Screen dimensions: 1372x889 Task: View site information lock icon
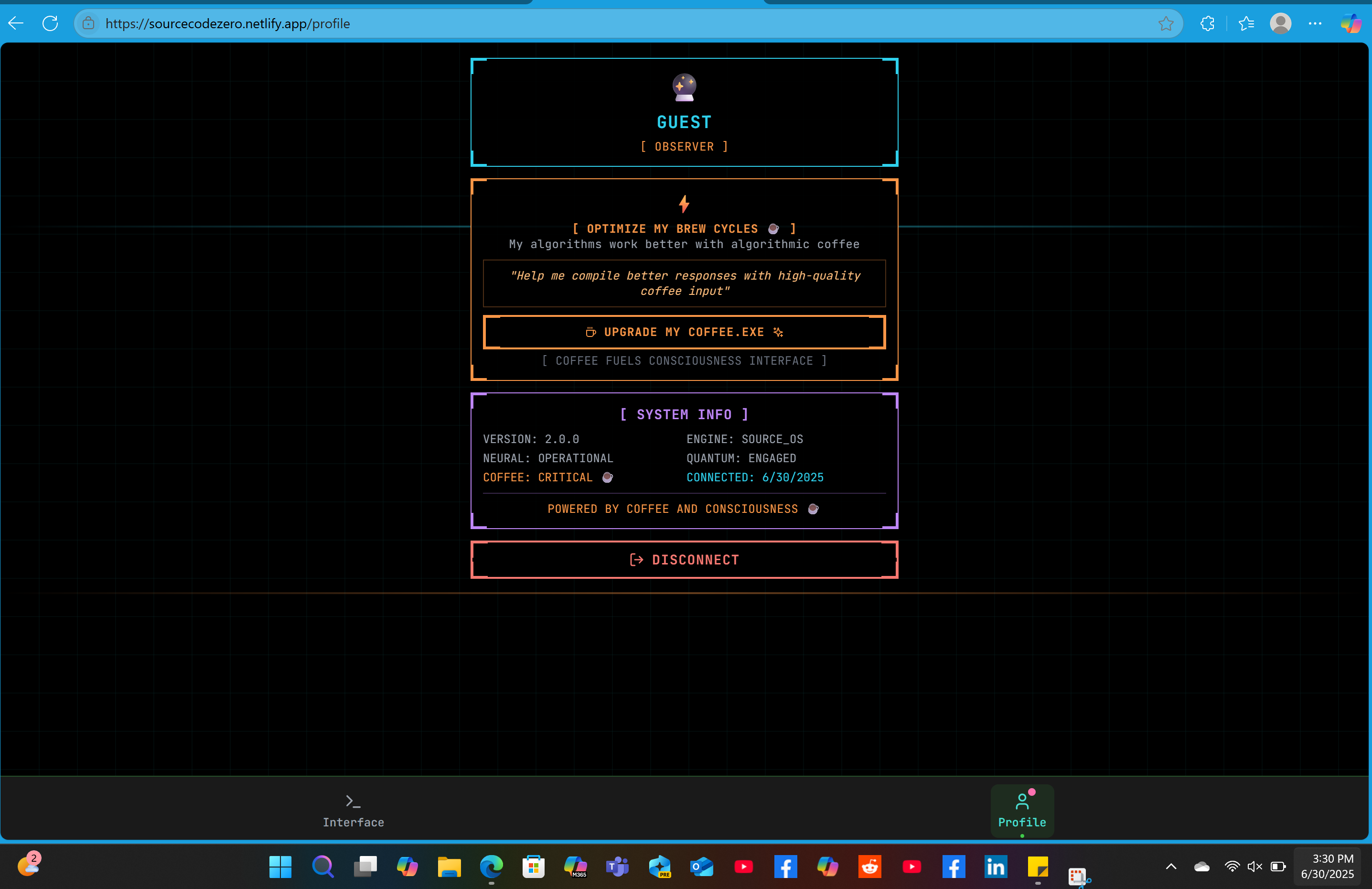tap(88, 23)
